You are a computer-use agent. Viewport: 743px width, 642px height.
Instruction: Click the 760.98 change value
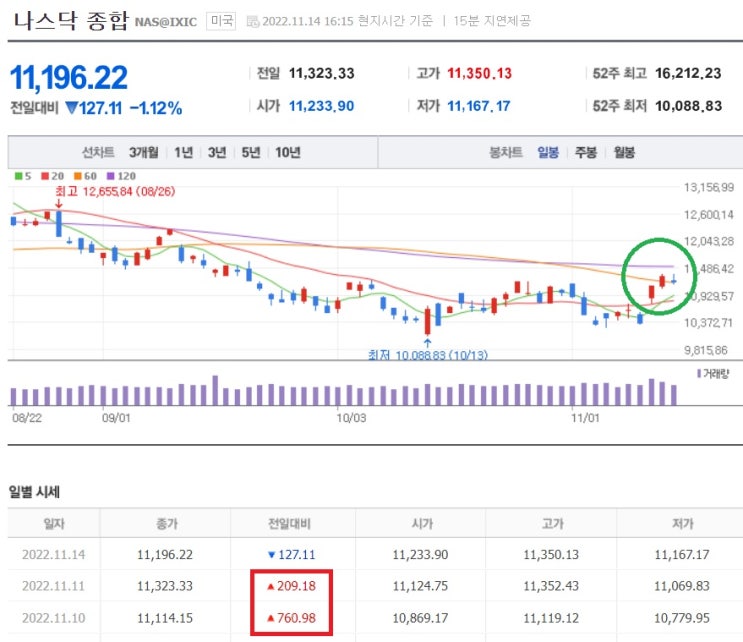pos(296,618)
